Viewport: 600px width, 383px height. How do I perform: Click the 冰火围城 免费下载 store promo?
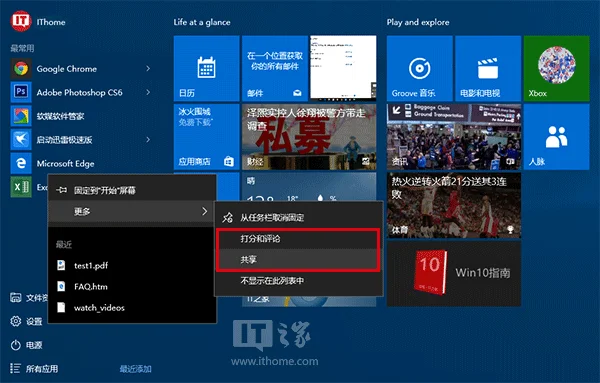pos(195,116)
